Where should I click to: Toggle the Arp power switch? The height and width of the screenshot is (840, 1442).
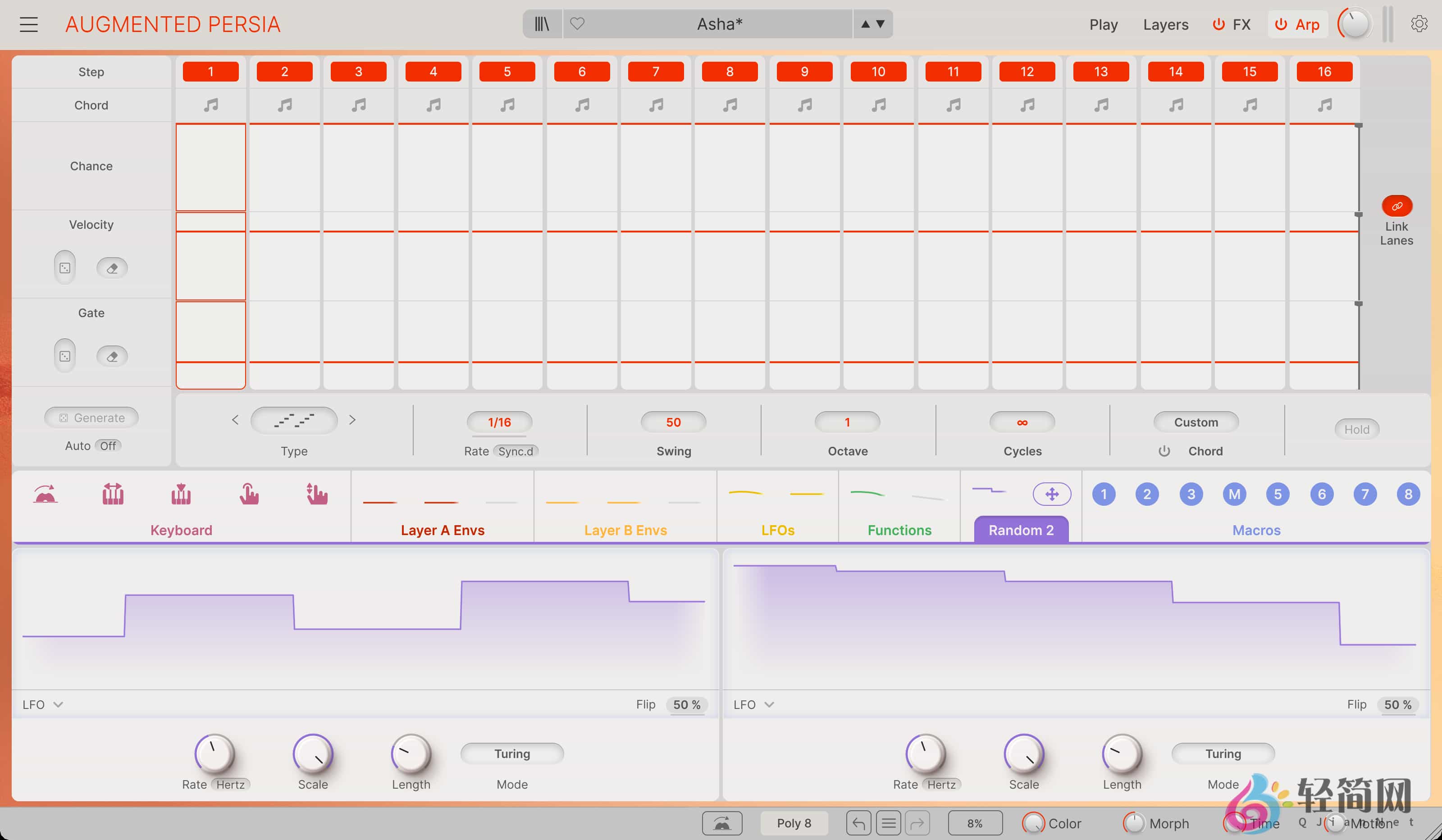1281,25
